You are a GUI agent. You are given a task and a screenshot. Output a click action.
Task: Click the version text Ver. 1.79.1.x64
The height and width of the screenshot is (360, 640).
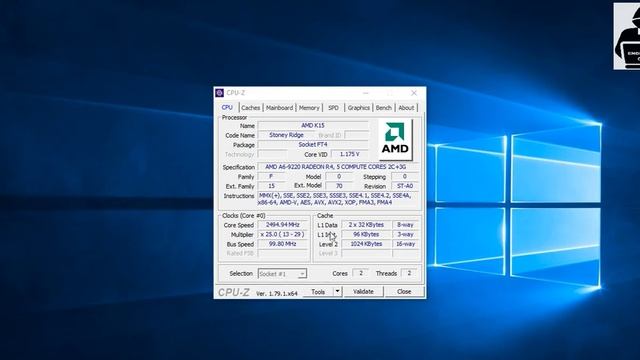click(x=277, y=293)
